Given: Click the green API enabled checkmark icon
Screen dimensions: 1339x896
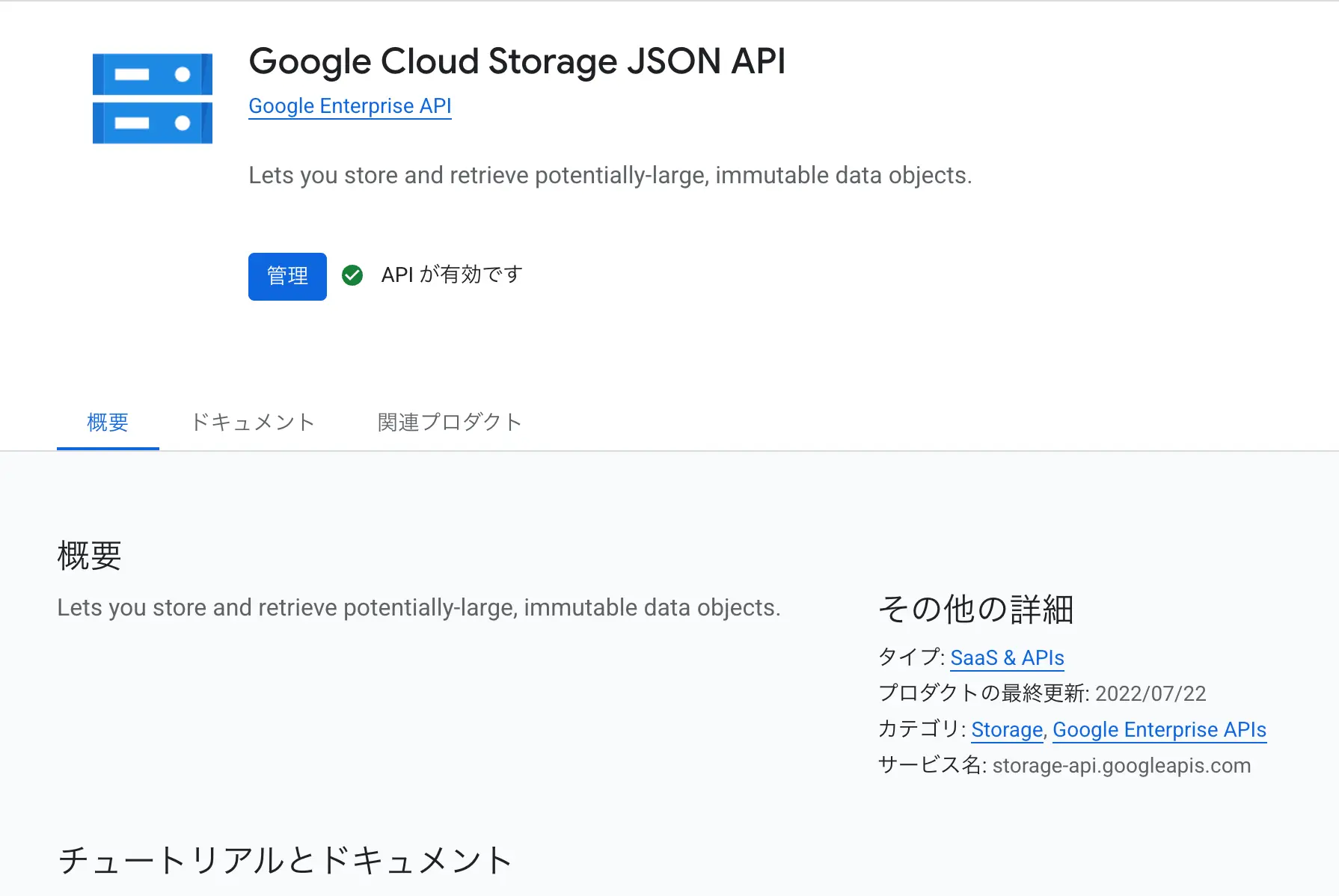Looking at the screenshot, I should 352,275.
